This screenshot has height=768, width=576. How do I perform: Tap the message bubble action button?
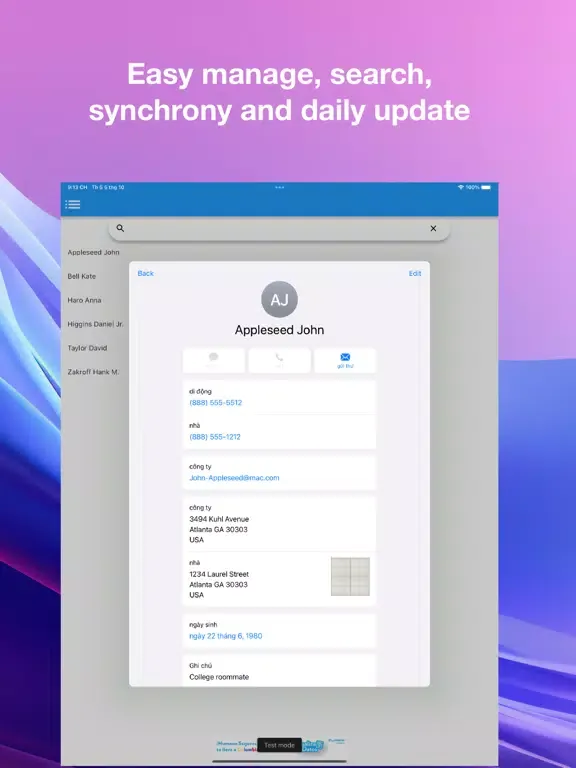tap(214, 360)
